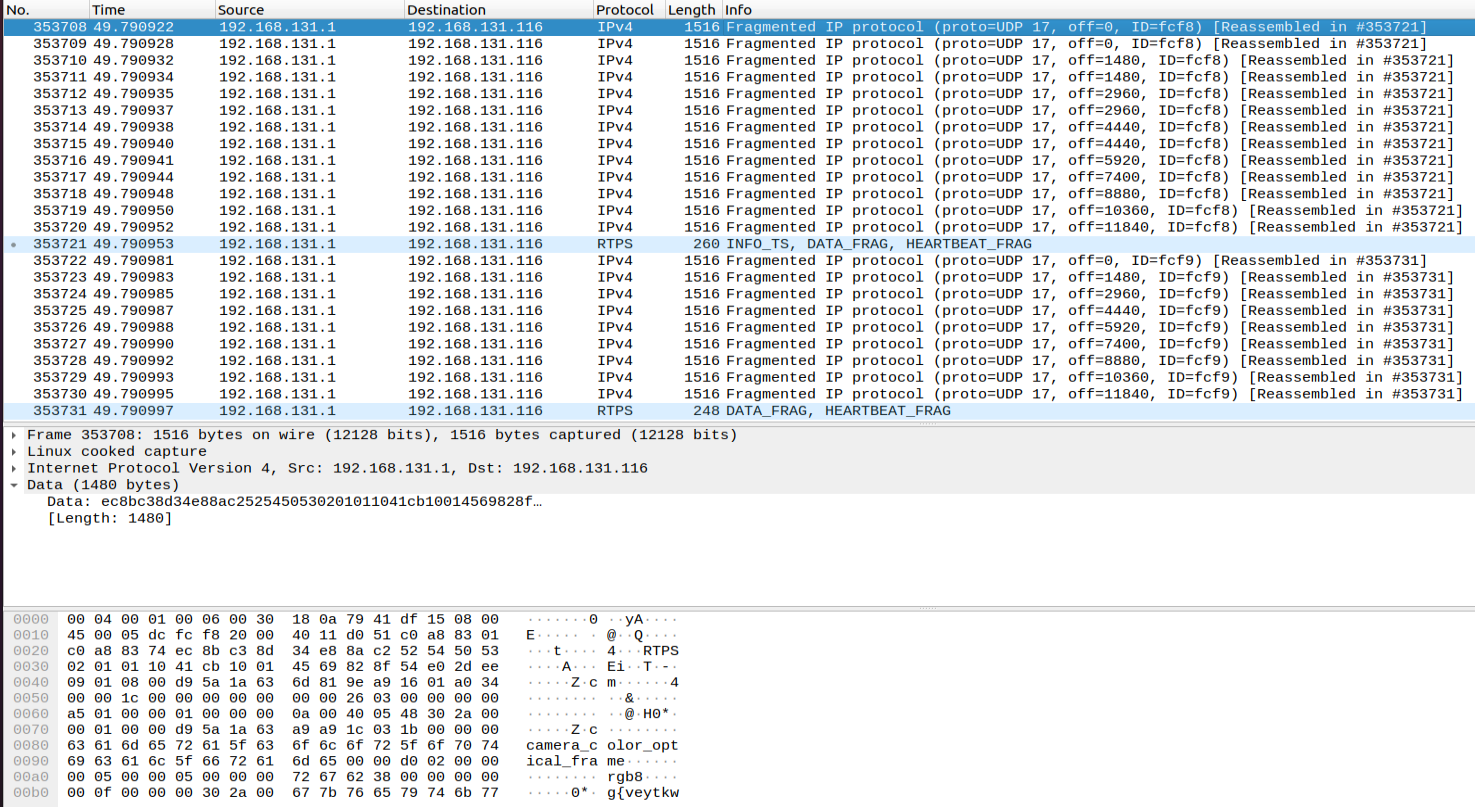Select packet 353718 at time 49.790948
The width and height of the screenshot is (1475, 807).
(x=738, y=194)
